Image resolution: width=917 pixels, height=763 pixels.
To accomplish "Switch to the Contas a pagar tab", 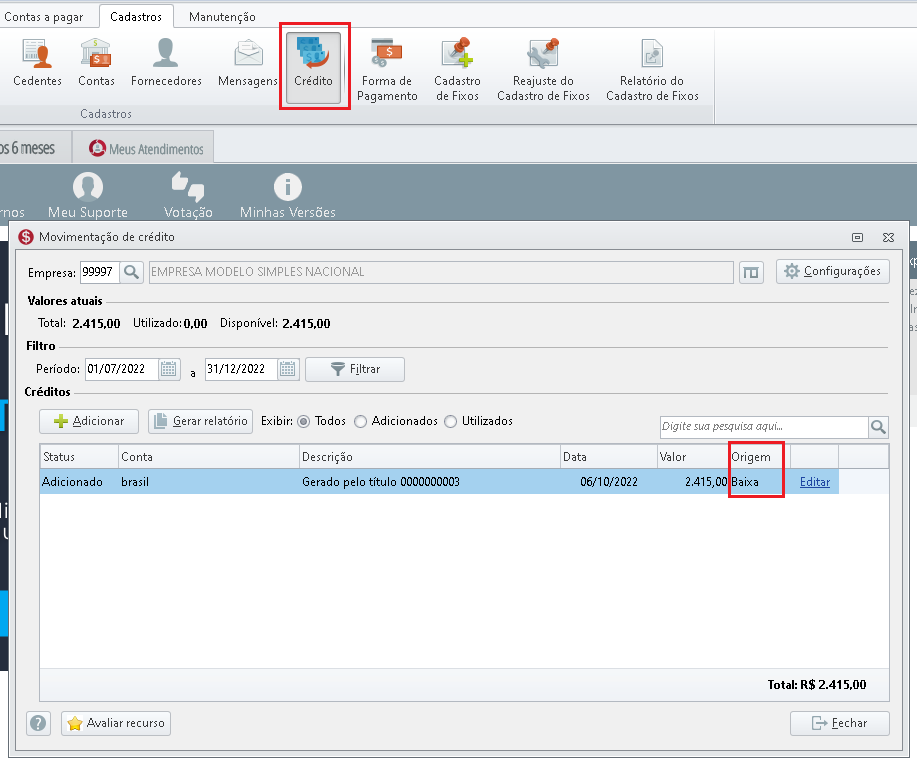I will (44, 17).
